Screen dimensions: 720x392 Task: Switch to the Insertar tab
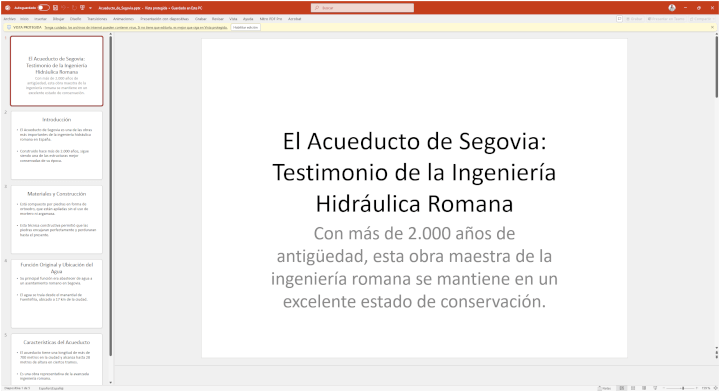[x=40, y=19]
